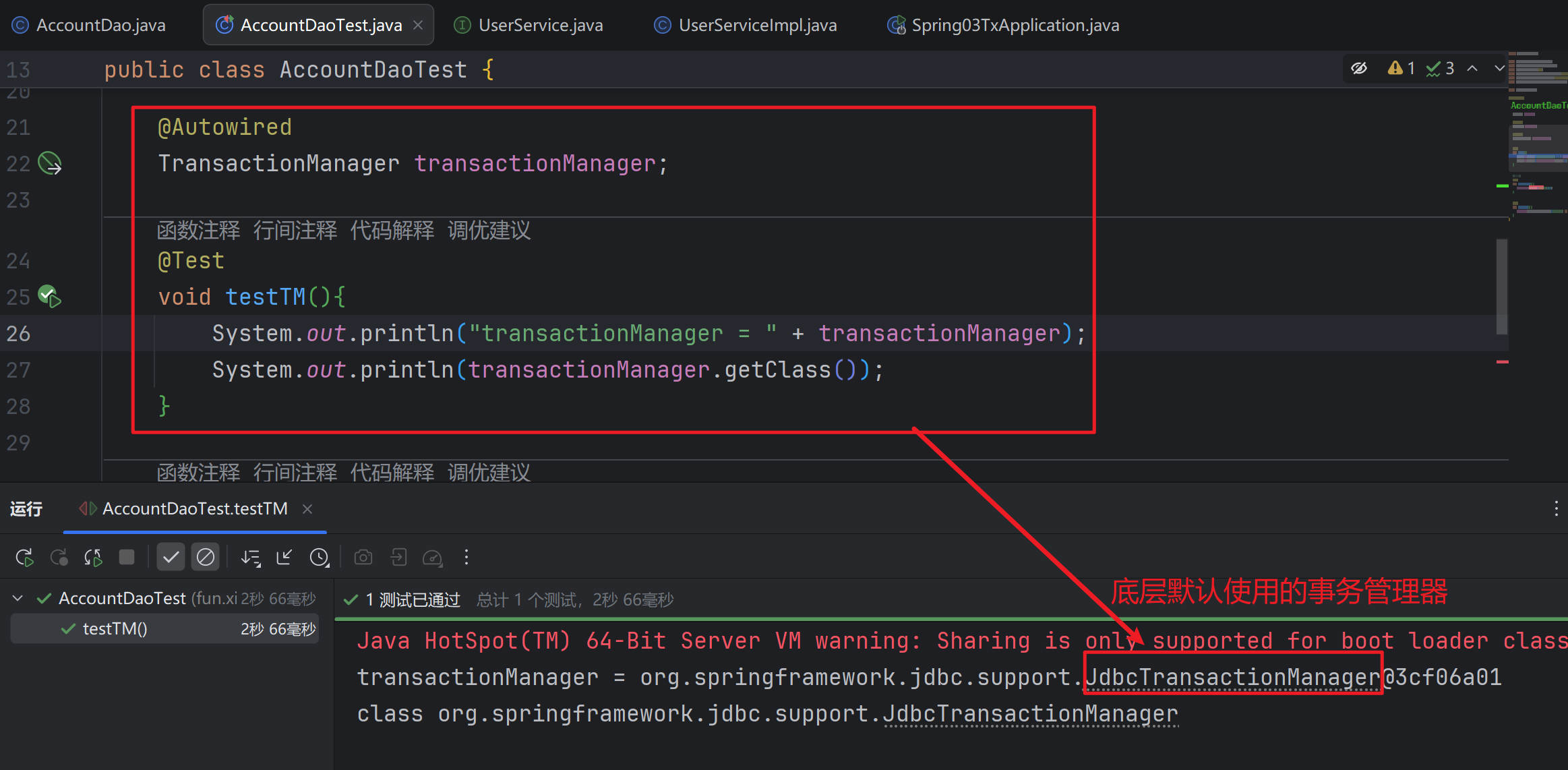This screenshot has height=770, width=1568.
Task: Toggle show passed tests checkmark
Action: click(x=171, y=557)
